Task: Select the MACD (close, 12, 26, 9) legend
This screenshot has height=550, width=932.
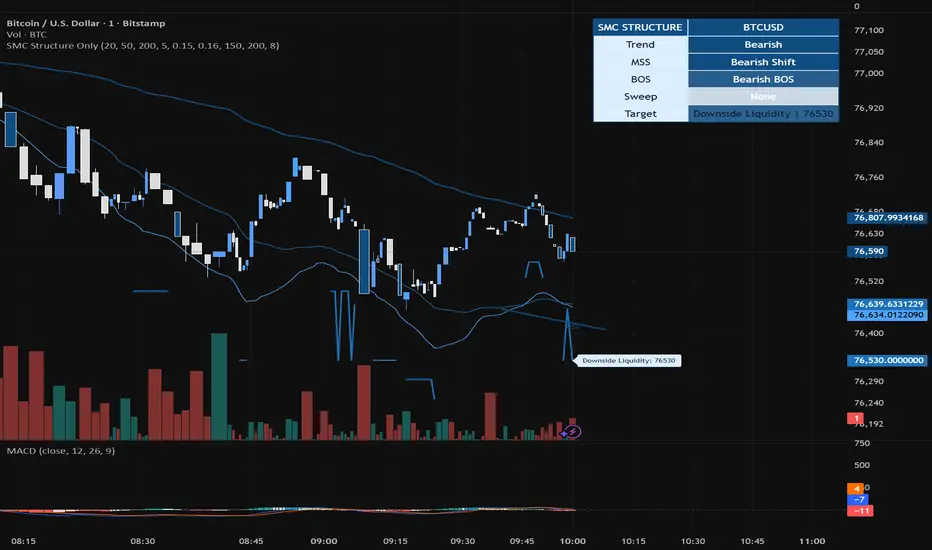Action: pos(61,451)
